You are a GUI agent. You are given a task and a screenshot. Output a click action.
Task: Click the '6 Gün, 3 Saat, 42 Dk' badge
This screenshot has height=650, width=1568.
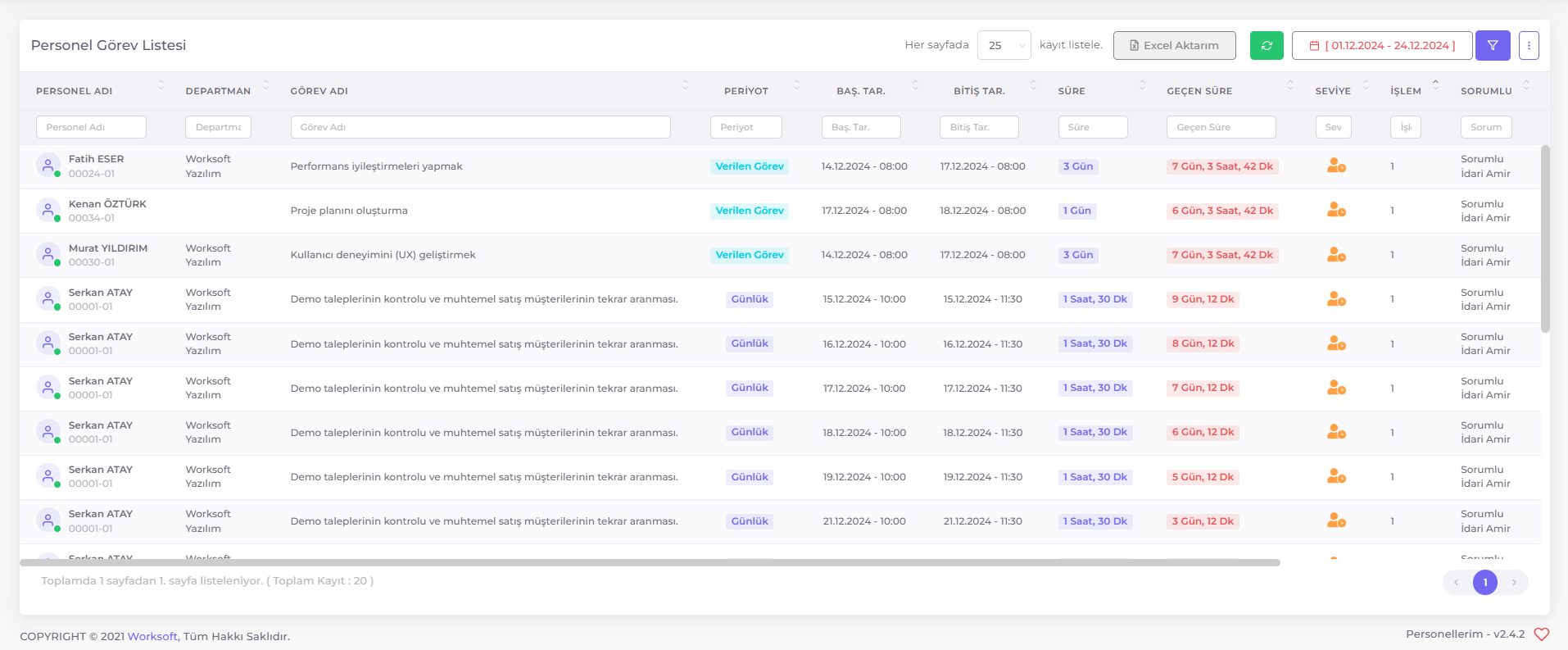1222,211
